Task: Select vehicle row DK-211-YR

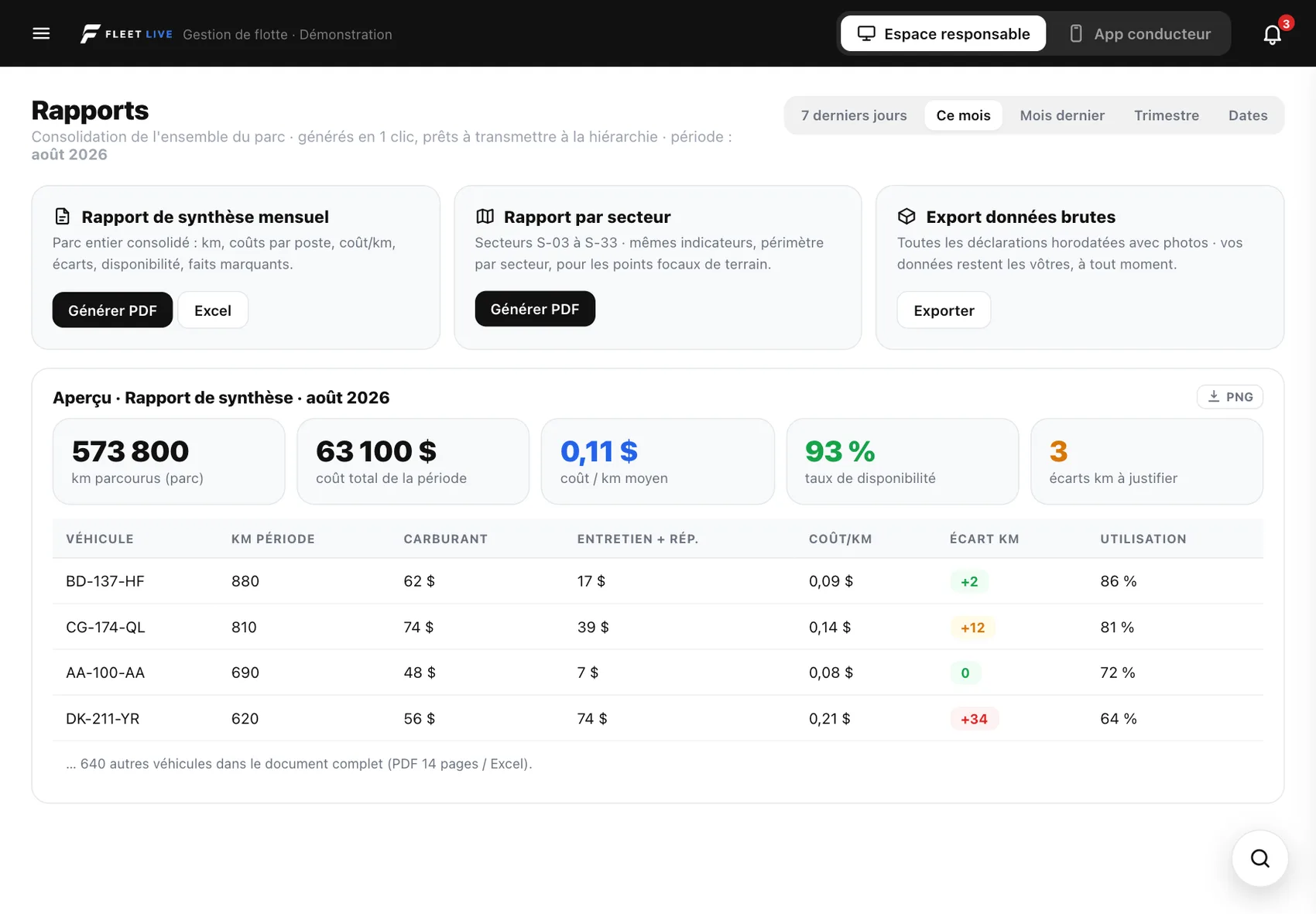Action: pos(658,718)
